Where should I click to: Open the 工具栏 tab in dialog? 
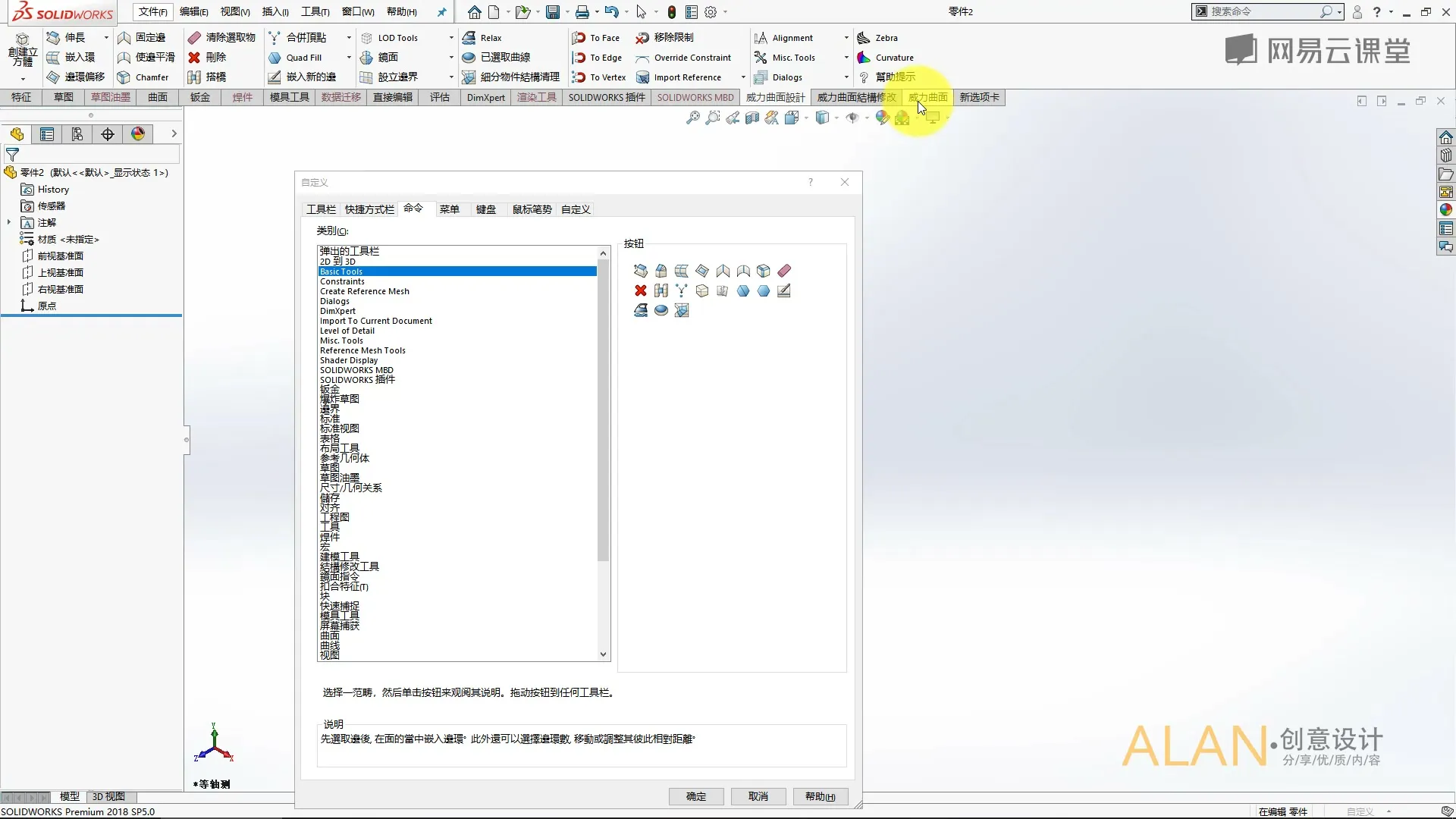pos(321,209)
